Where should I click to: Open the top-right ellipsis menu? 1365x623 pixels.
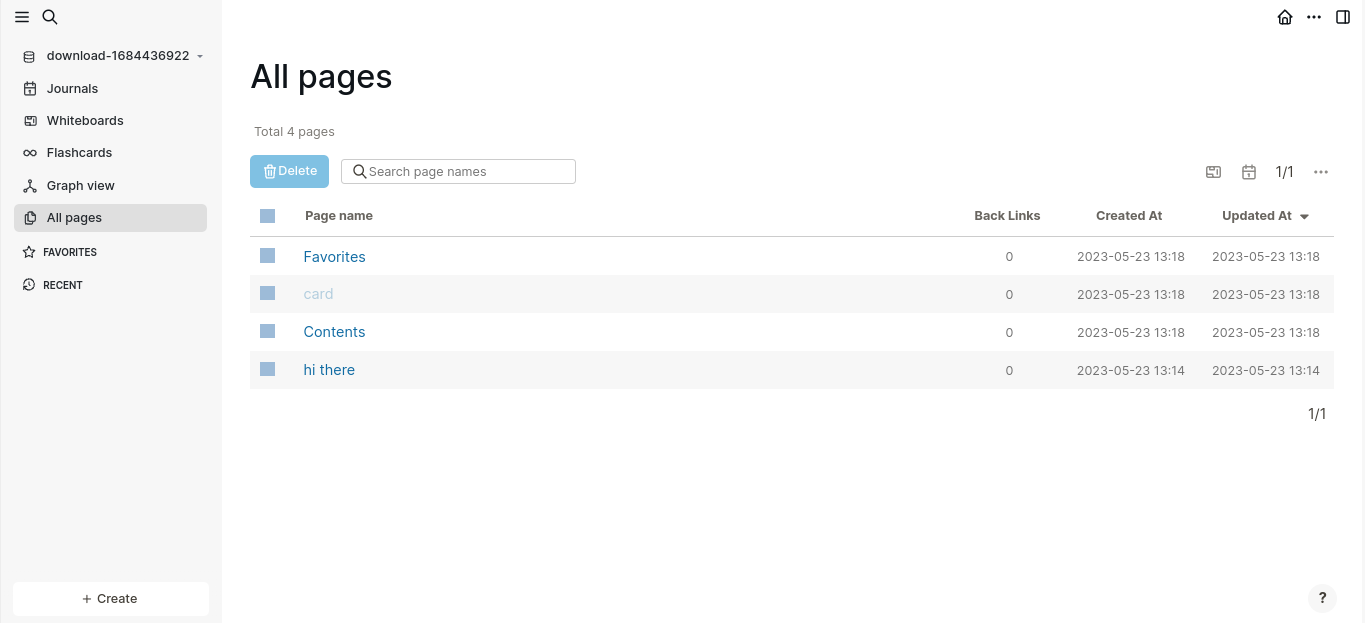(1314, 17)
